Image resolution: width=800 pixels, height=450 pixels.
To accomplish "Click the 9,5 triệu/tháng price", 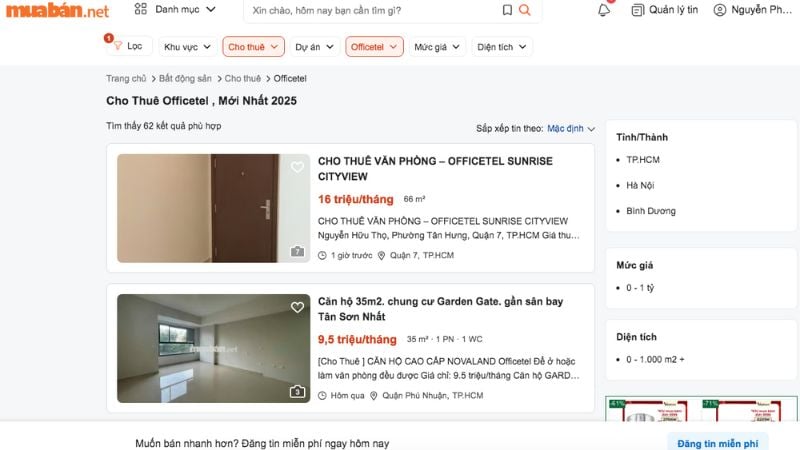I will click(357, 340).
